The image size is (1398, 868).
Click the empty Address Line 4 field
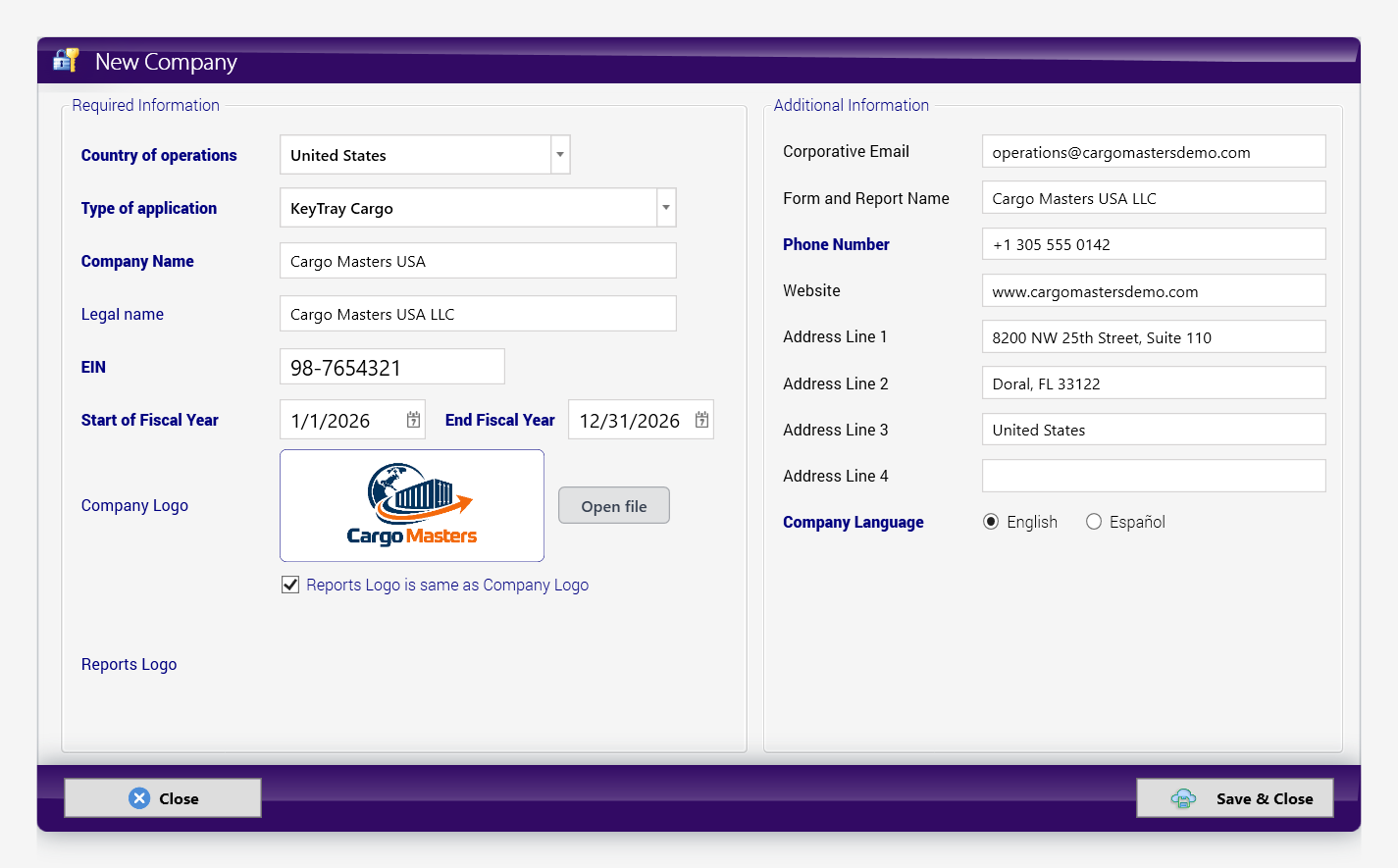[1154, 476]
